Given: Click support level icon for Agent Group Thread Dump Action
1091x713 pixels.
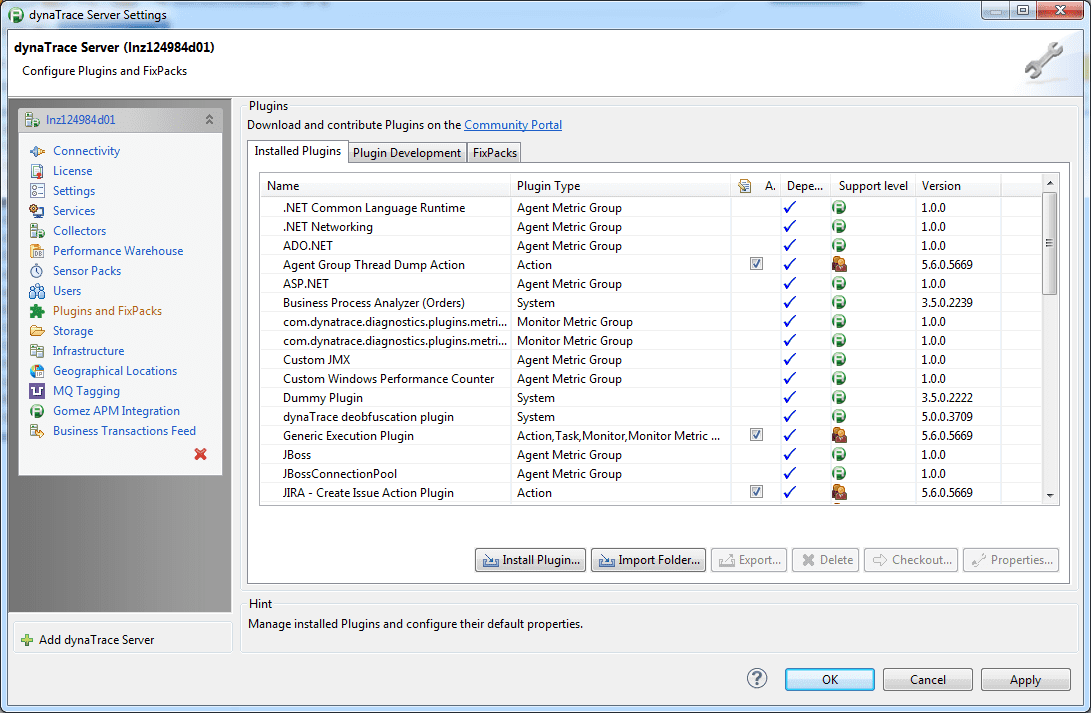Looking at the screenshot, I should click(839, 264).
